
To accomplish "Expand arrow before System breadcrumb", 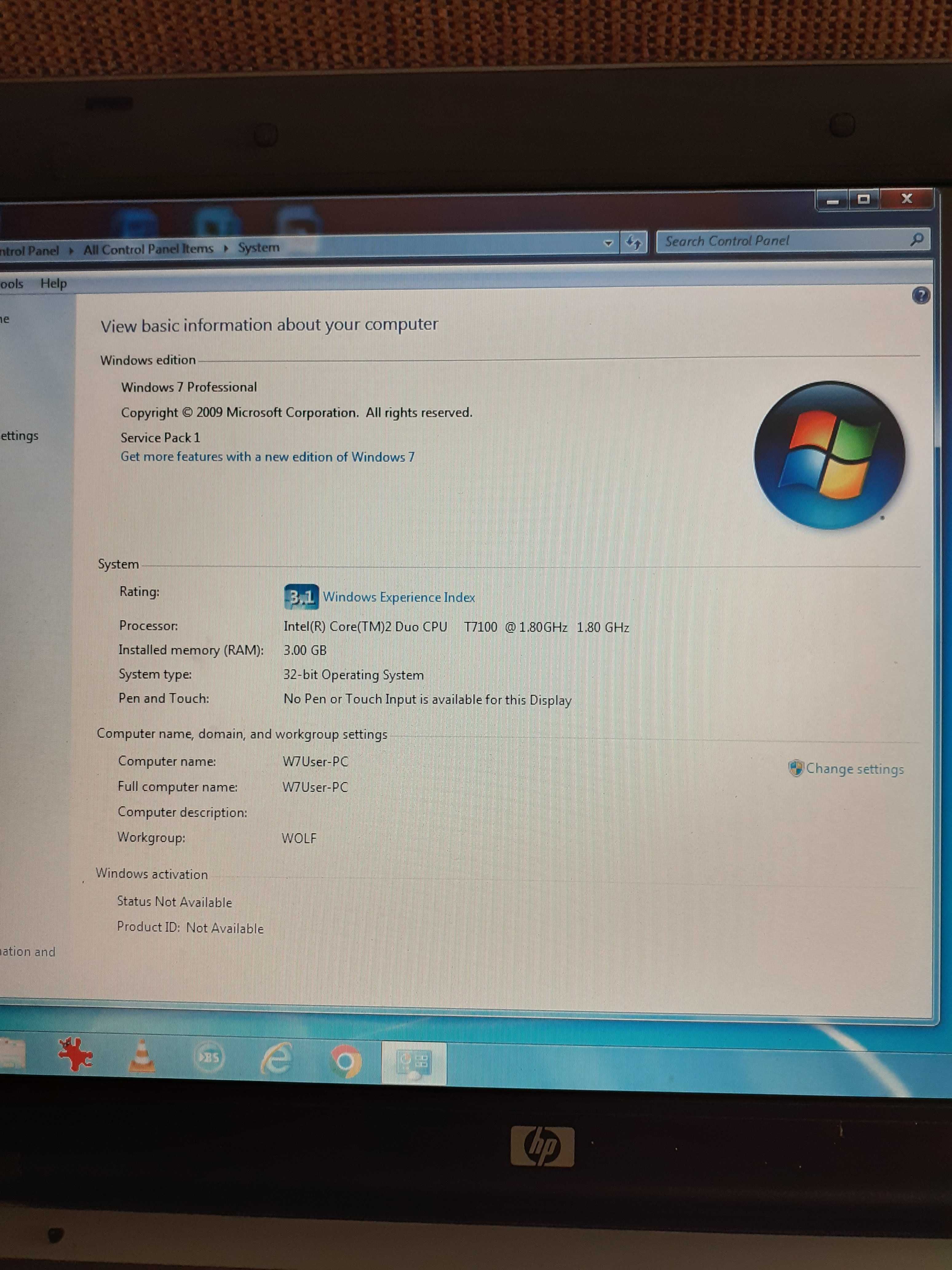I will point(225,249).
